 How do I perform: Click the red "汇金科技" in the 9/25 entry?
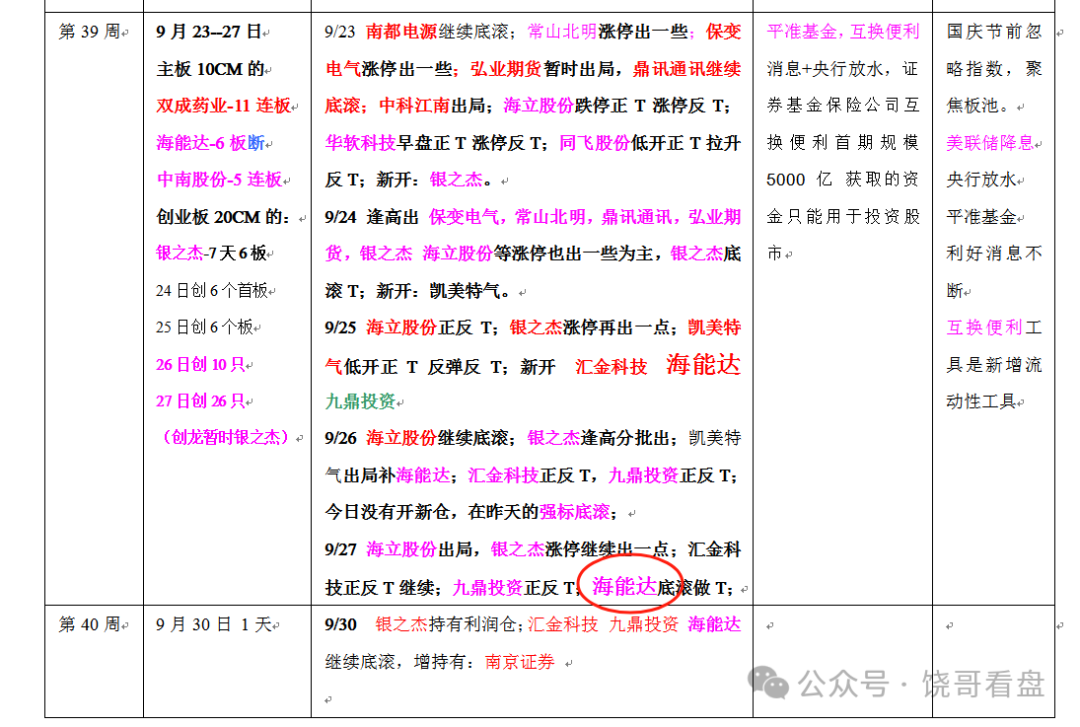(x=611, y=367)
